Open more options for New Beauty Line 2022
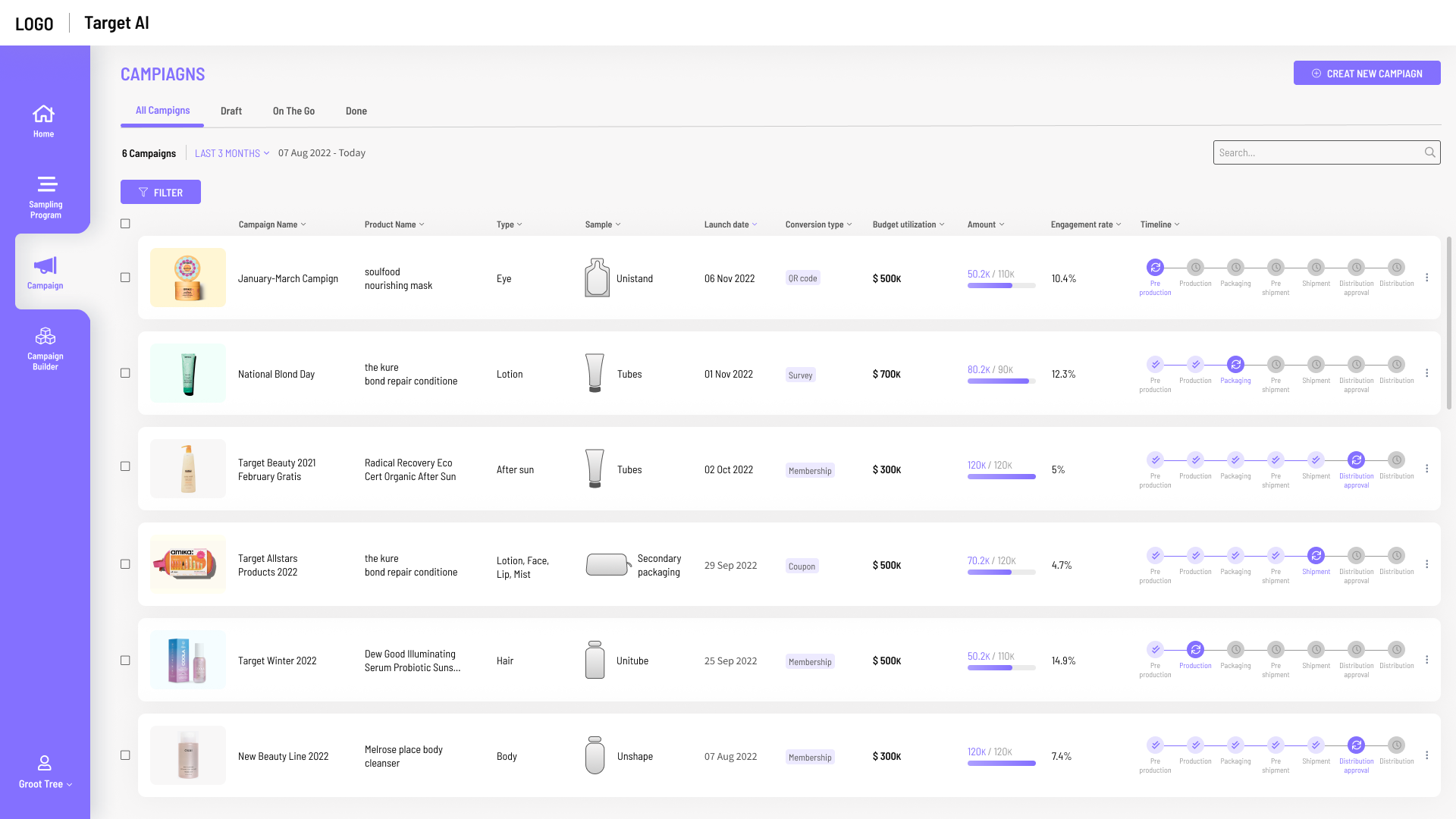1456x819 pixels. tap(1426, 755)
